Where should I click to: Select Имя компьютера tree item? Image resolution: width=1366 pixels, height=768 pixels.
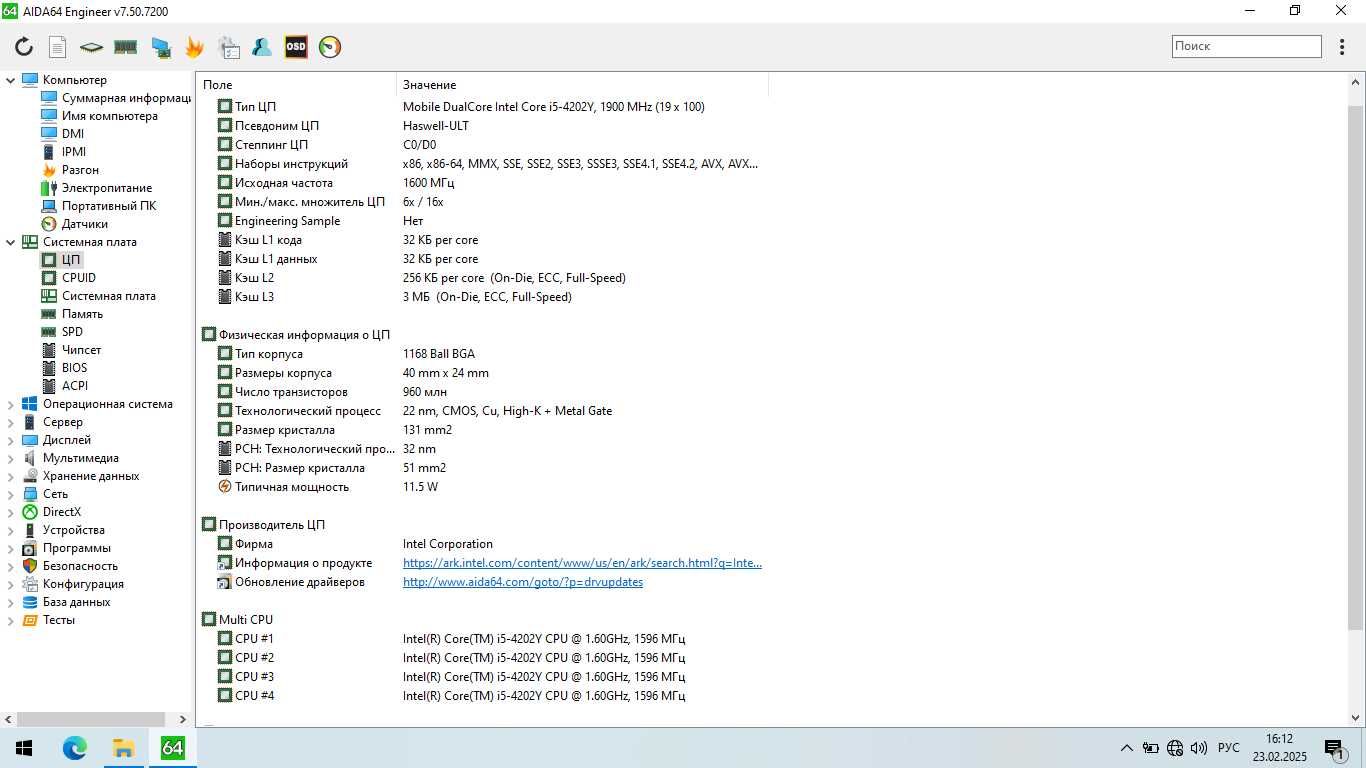coord(99,116)
